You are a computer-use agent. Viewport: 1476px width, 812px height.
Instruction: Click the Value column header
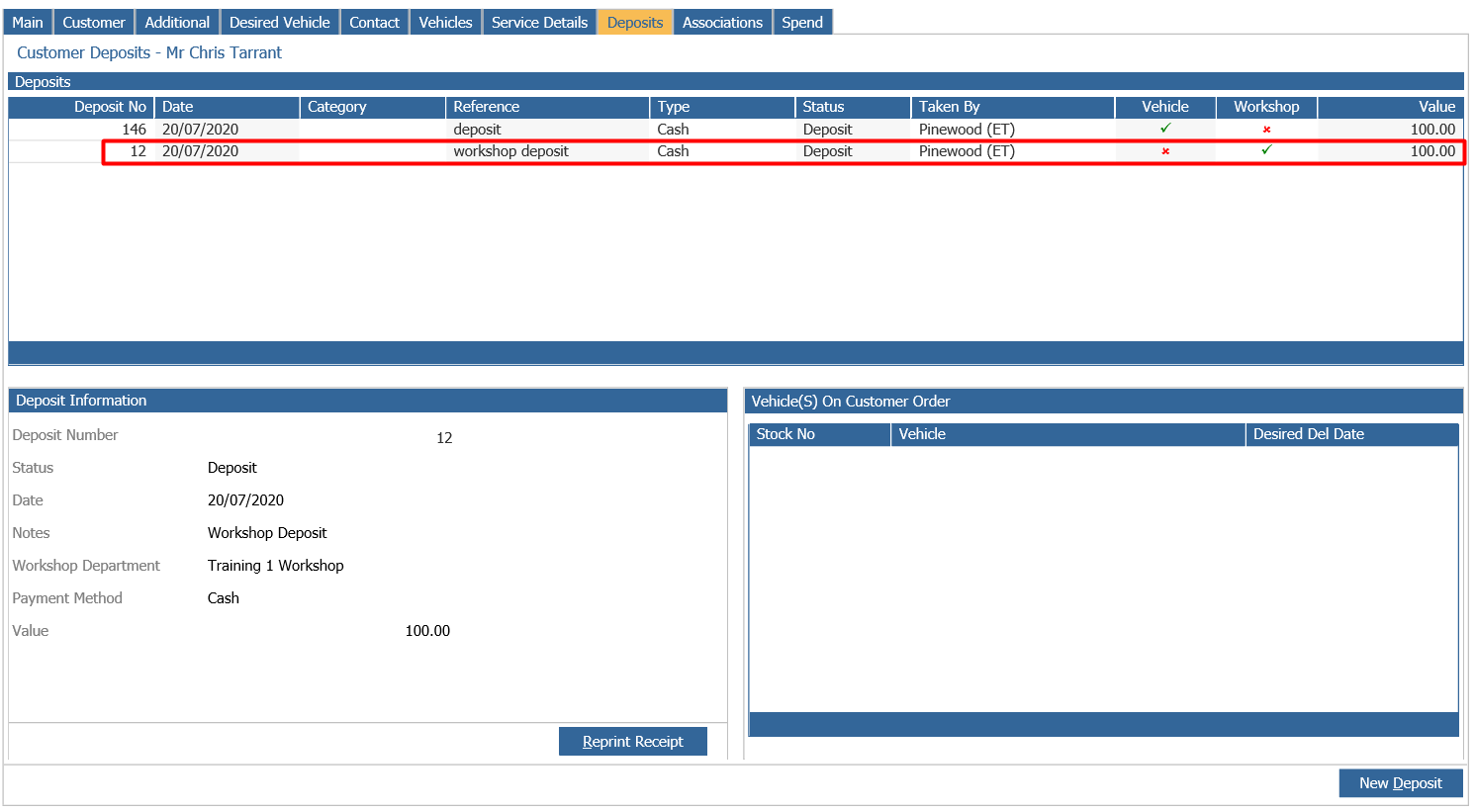(x=1391, y=107)
